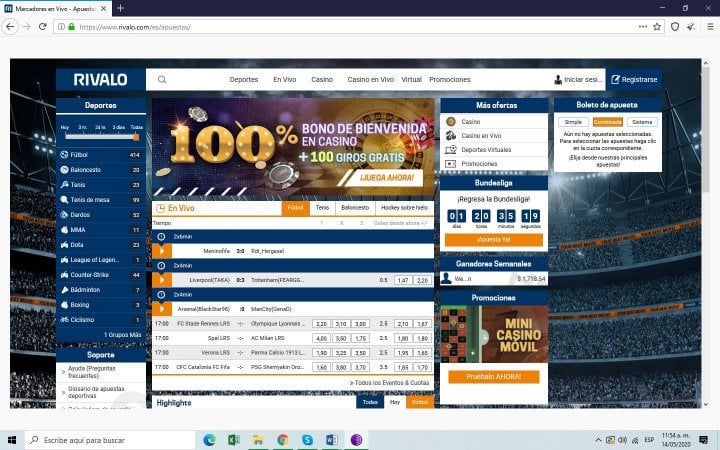This screenshot has height=450, width=720.
Task: Click the Tenis de mesa paddle icon
Action: [64, 200]
